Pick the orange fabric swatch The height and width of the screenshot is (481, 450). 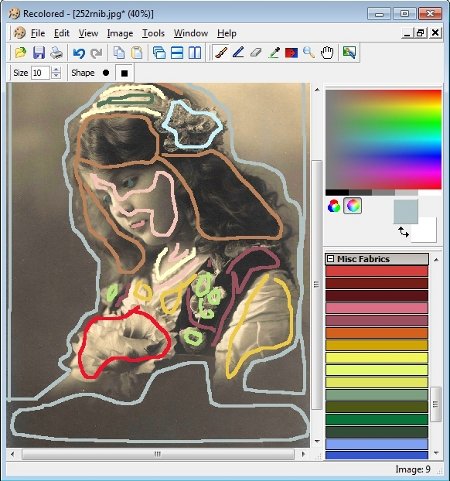point(377,333)
